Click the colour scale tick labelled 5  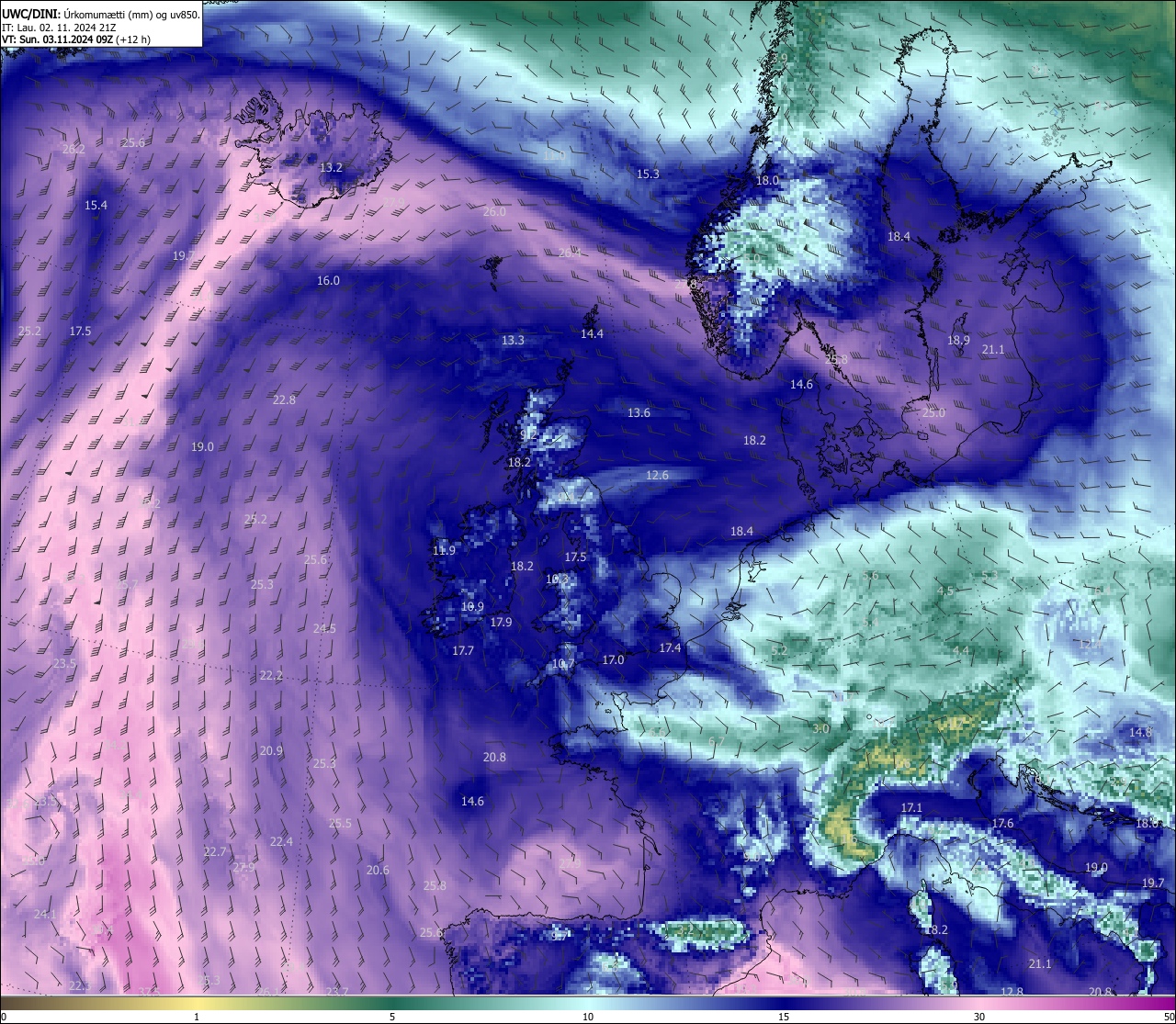(x=392, y=1017)
